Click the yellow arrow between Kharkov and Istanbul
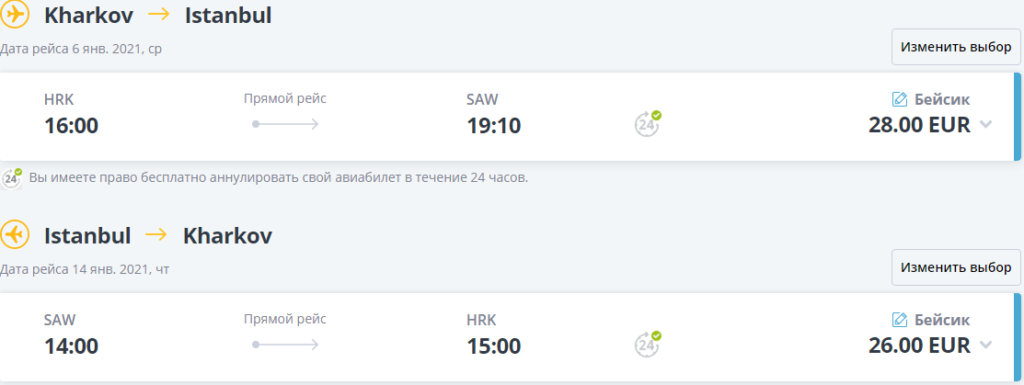Screen dimensions: 1024x385 159,15
